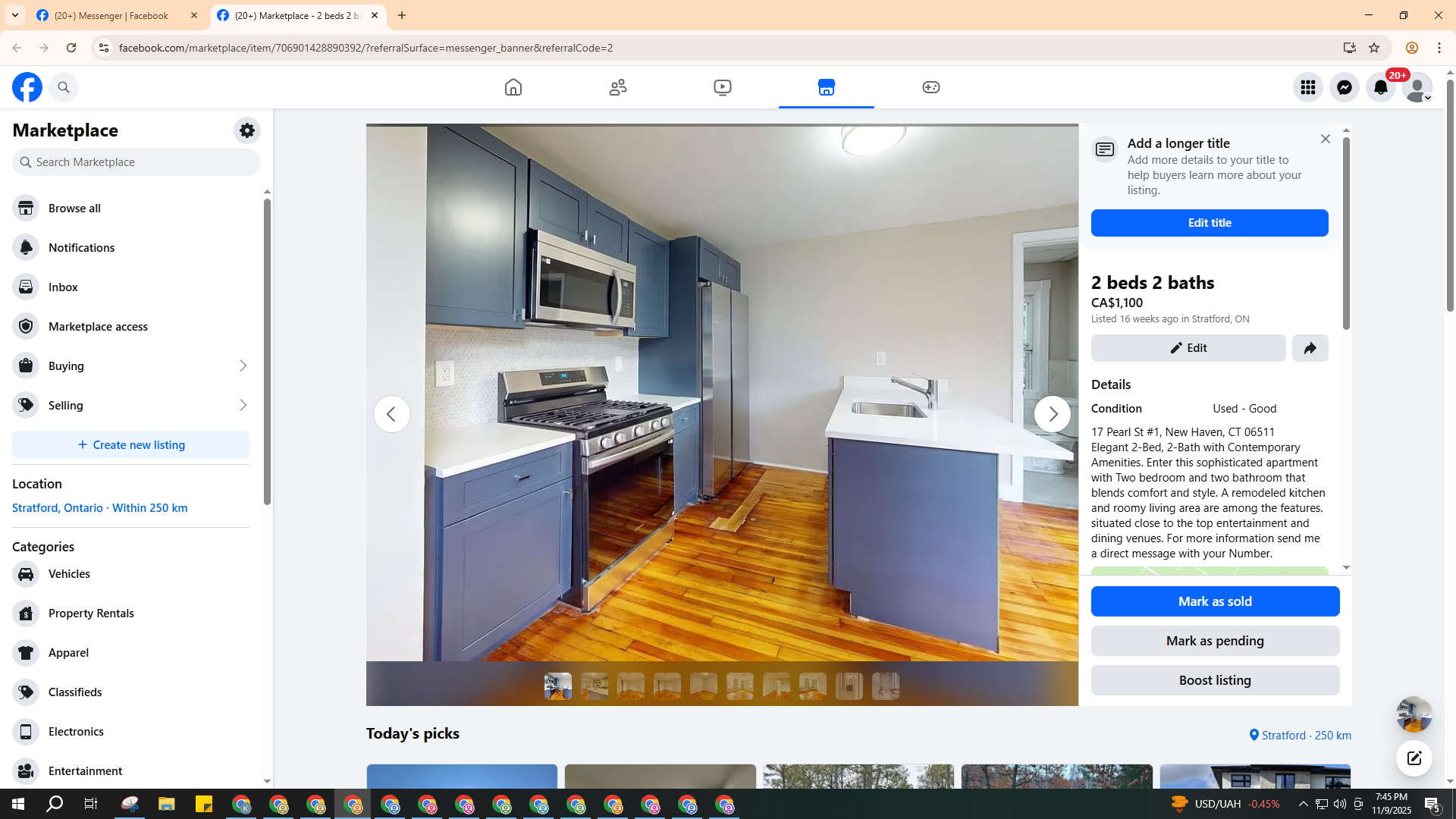
Task: Select the second photo thumbnail
Action: [595, 686]
